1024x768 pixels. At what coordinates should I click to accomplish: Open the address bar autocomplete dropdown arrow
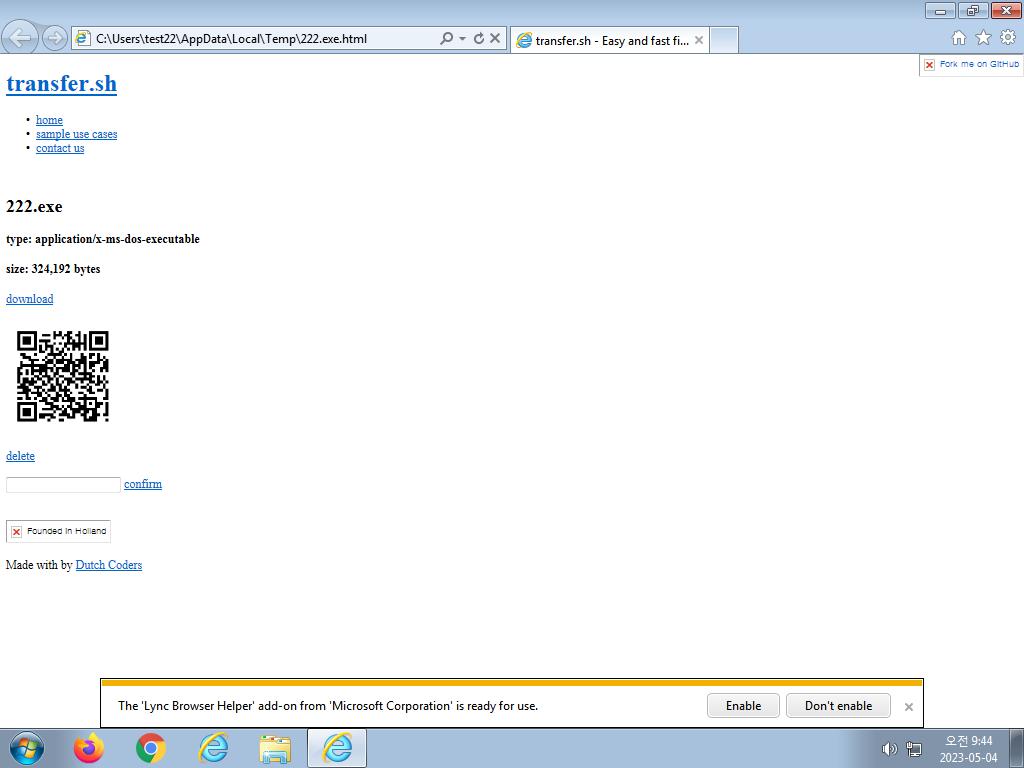click(462, 39)
